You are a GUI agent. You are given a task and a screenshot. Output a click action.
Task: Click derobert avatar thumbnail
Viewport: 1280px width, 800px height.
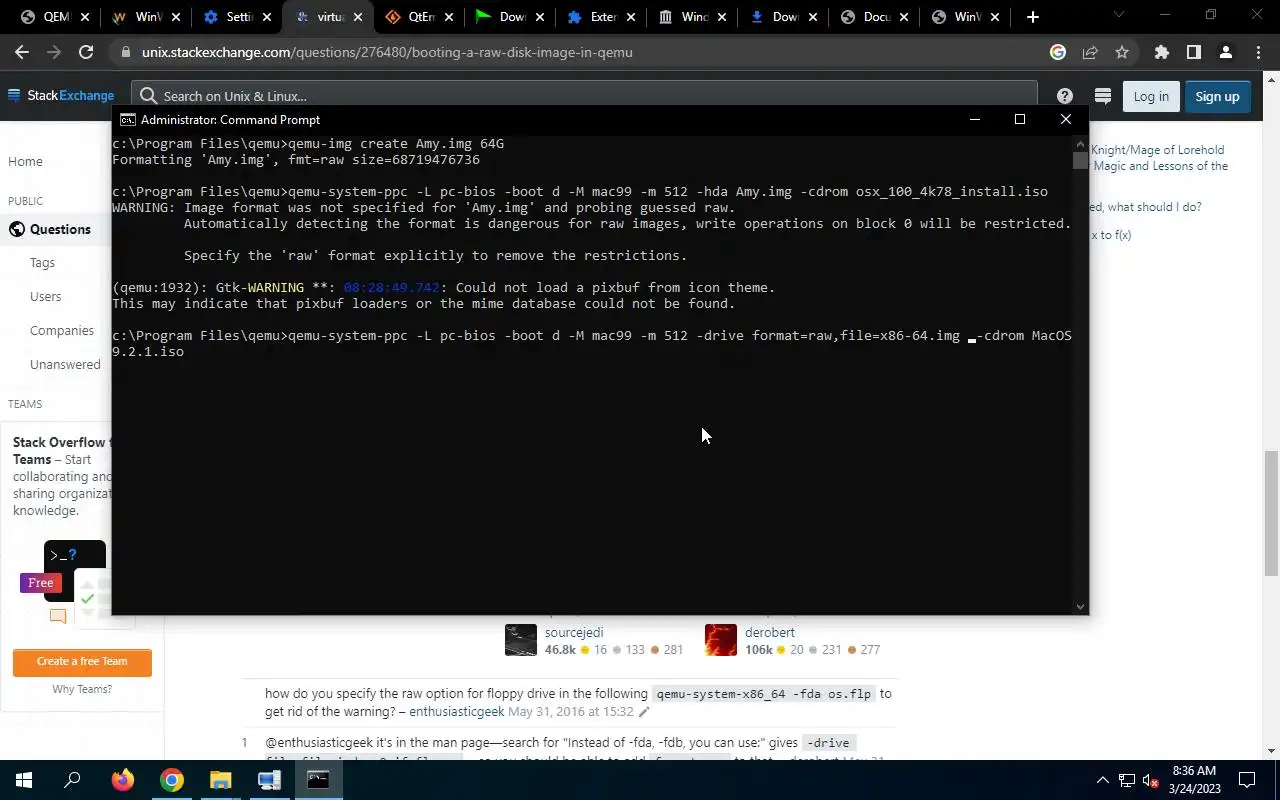point(721,640)
